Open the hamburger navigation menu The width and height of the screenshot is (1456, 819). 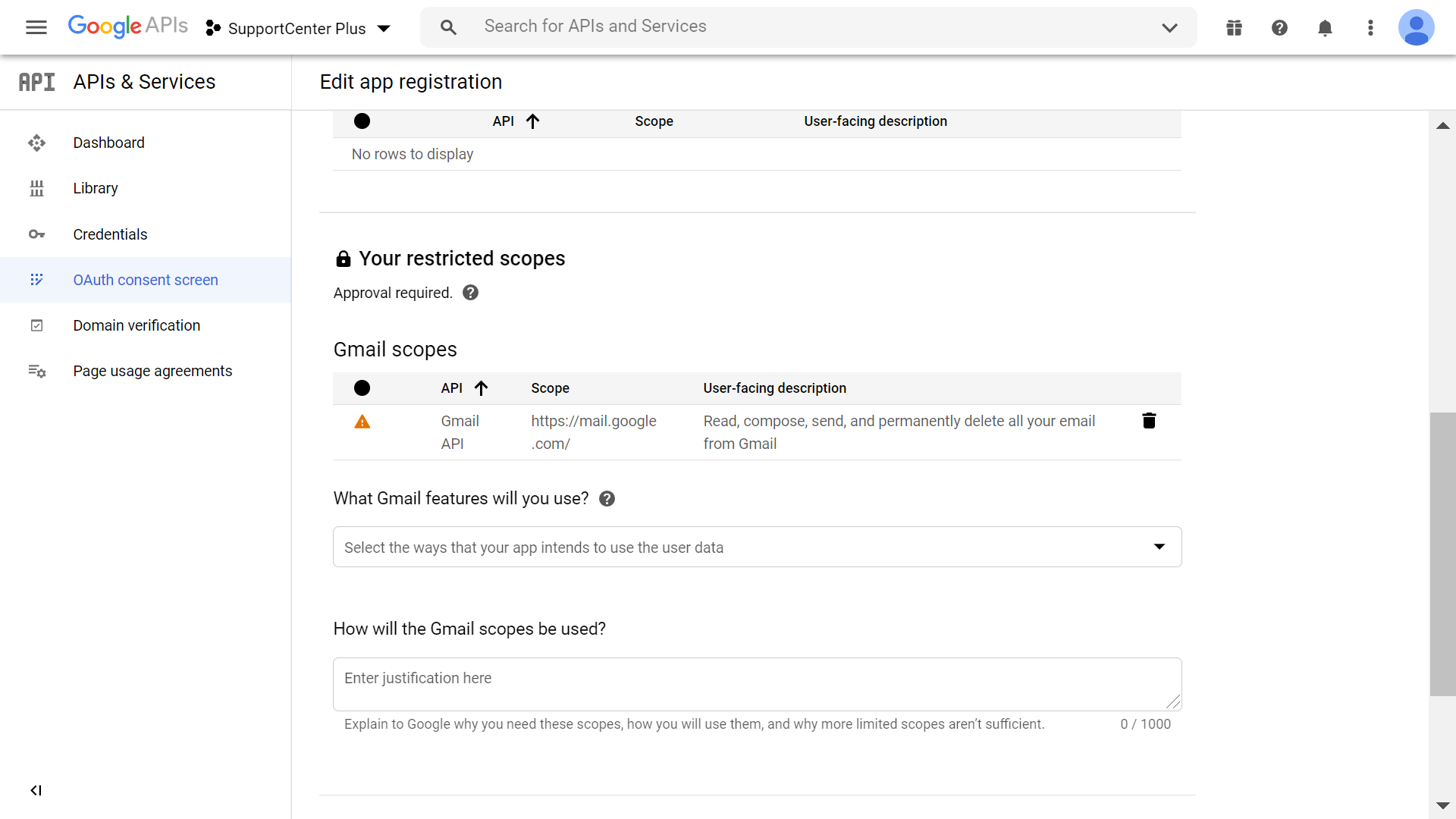36,28
